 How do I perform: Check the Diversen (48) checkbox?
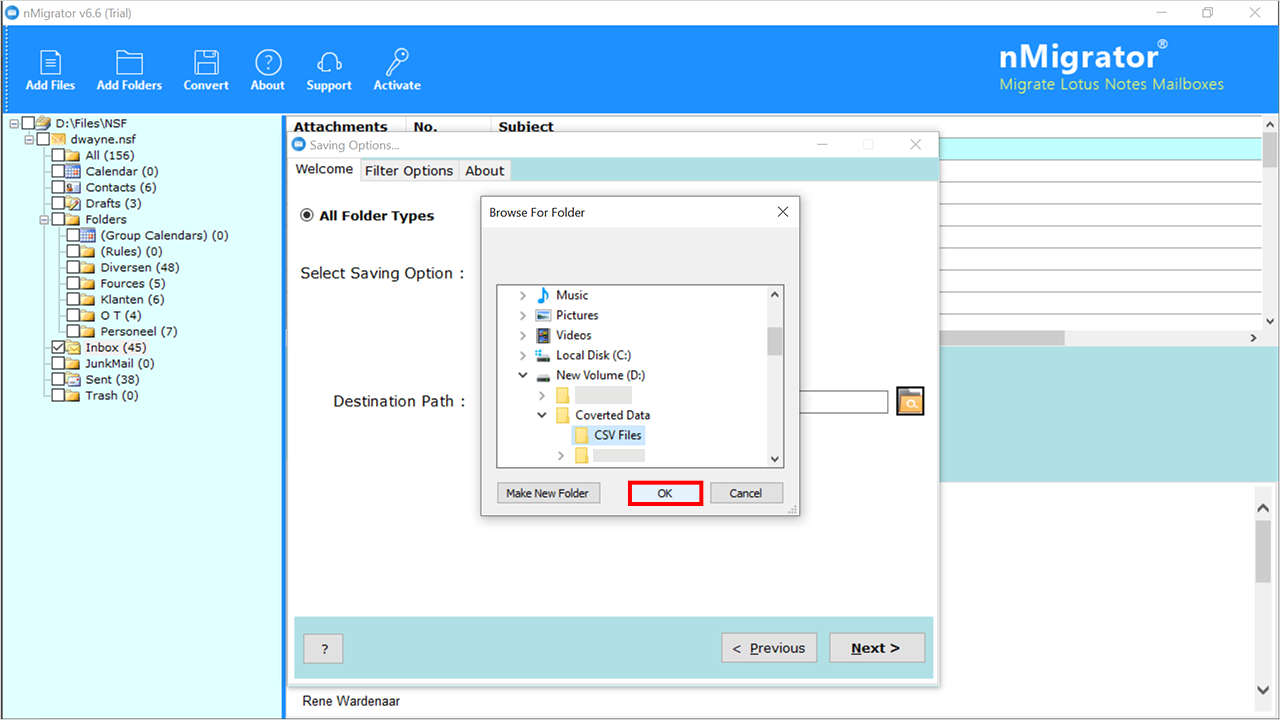click(x=73, y=267)
